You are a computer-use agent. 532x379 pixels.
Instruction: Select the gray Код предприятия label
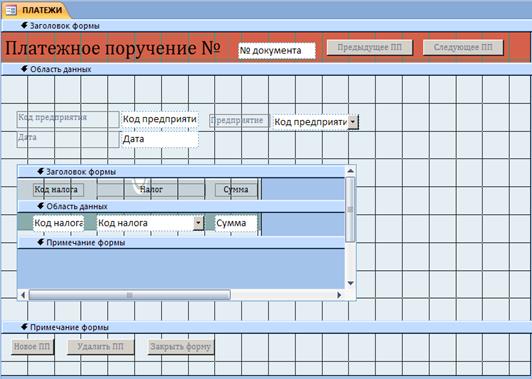pos(68,119)
